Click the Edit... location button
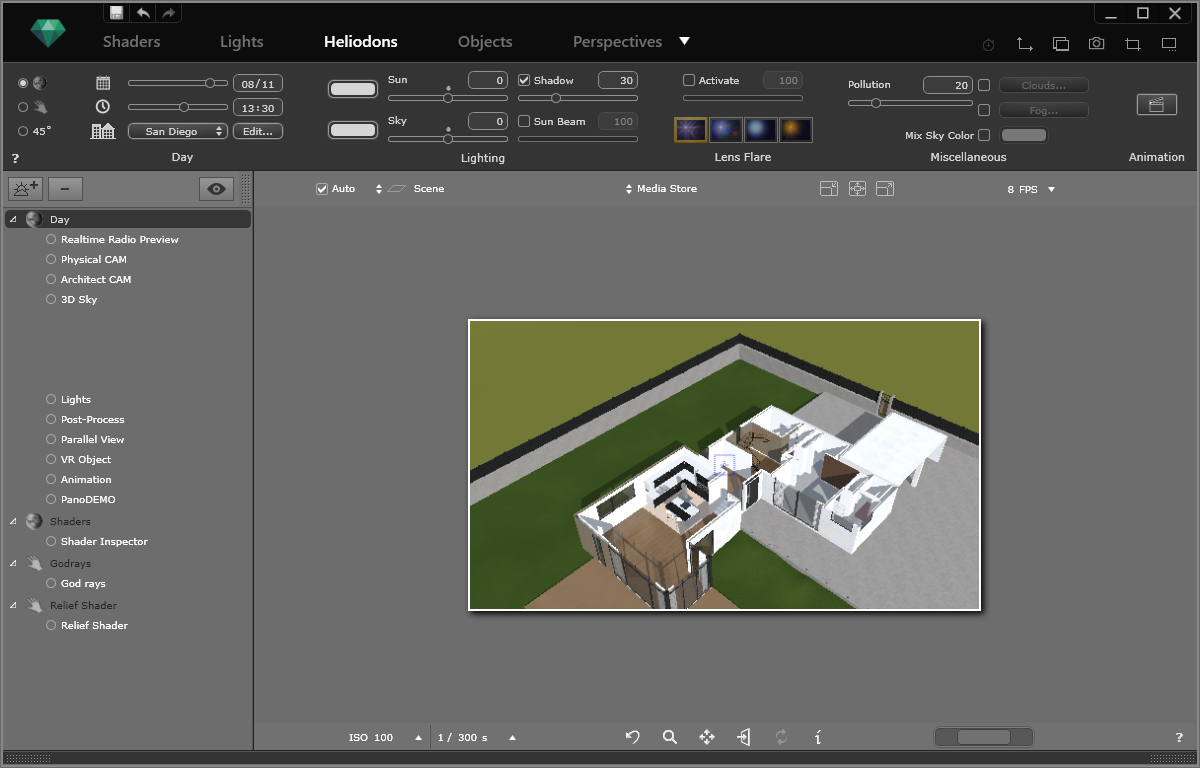Image resolution: width=1200 pixels, height=768 pixels. click(x=258, y=131)
